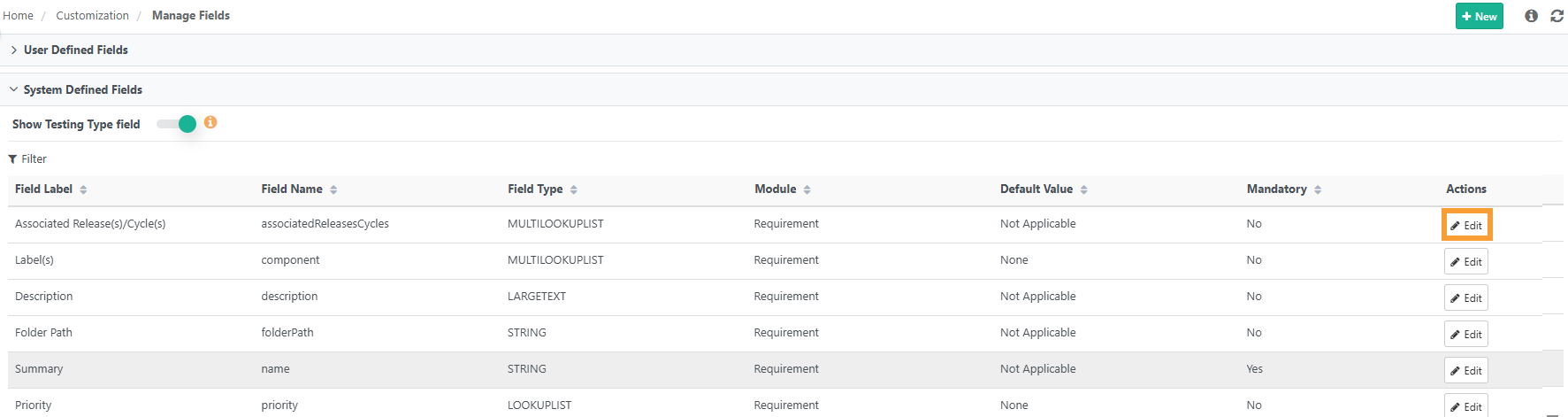The height and width of the screenshot is (417, 1568).
Task: Sort by Default Value column arrows
Action: point(1083,189)
